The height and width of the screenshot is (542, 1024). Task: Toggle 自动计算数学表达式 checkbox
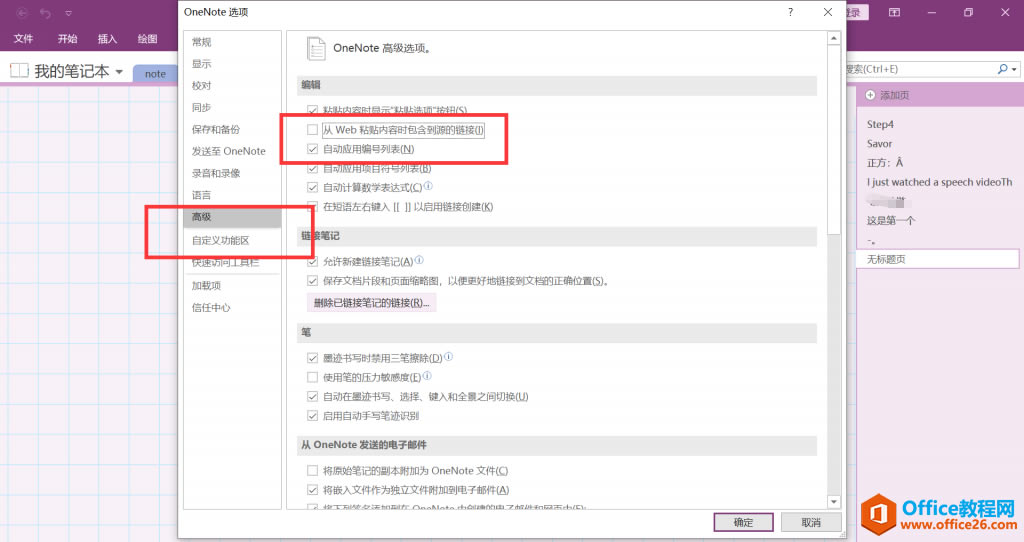coord(312,187)
